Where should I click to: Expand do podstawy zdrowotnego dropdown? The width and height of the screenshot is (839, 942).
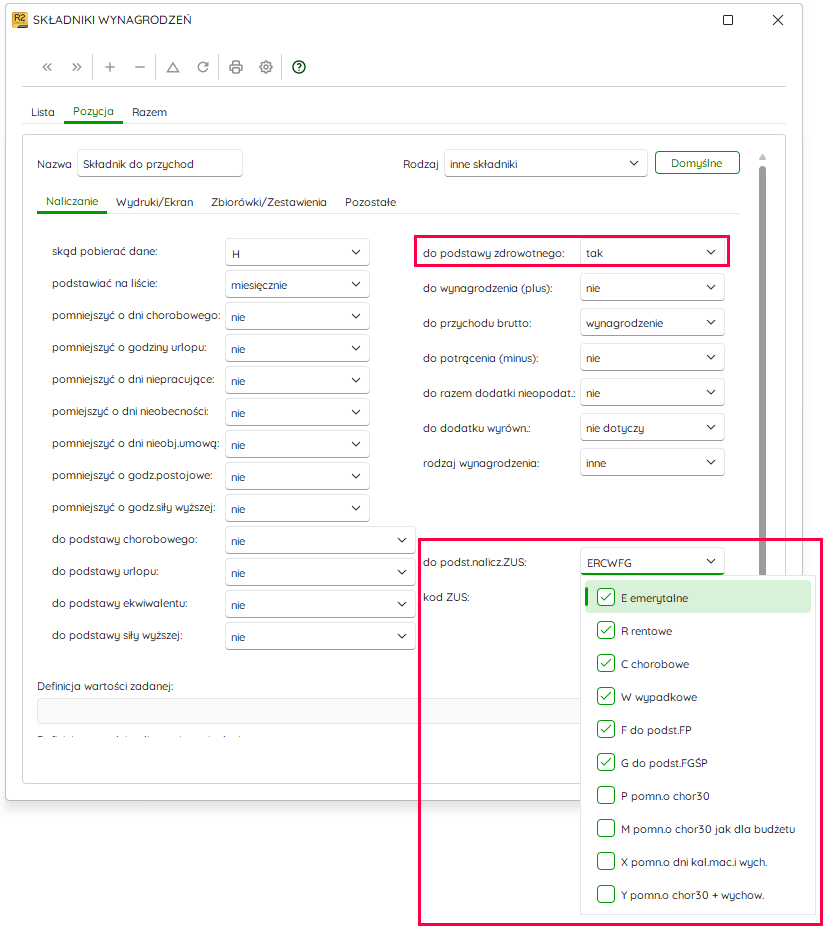652,253
